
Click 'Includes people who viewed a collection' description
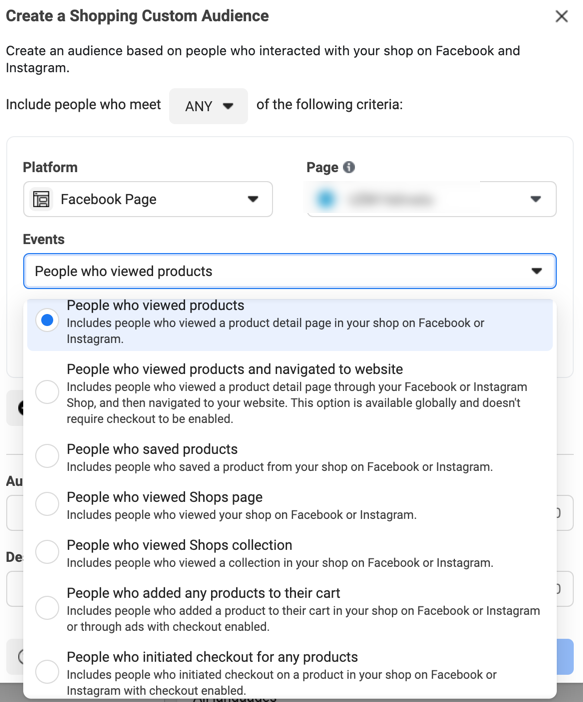click(280, 563)
